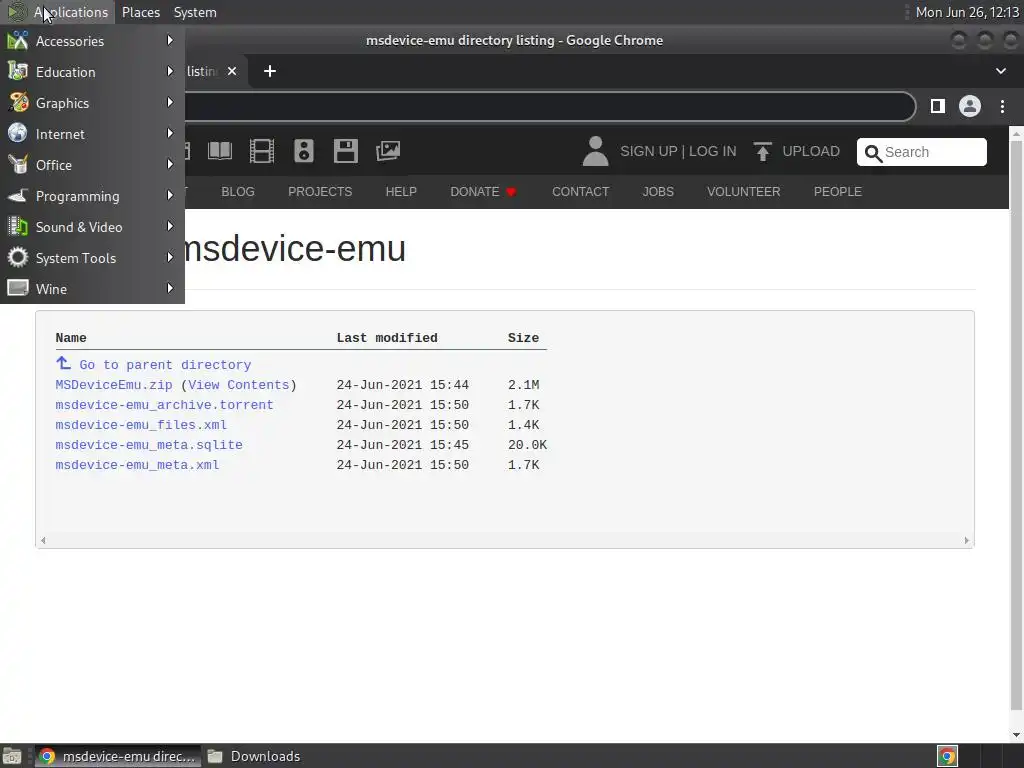Open the Archive software floppy icon

pyautogui.click(x=345, y=151)
